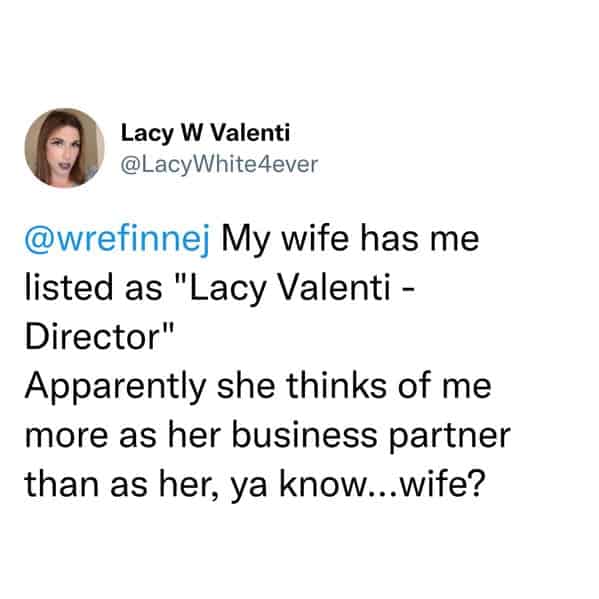The width and height of the screenshot is (599, 599).
Task: Click the display name Lacy W Valenti
Action: pos(205,134)
